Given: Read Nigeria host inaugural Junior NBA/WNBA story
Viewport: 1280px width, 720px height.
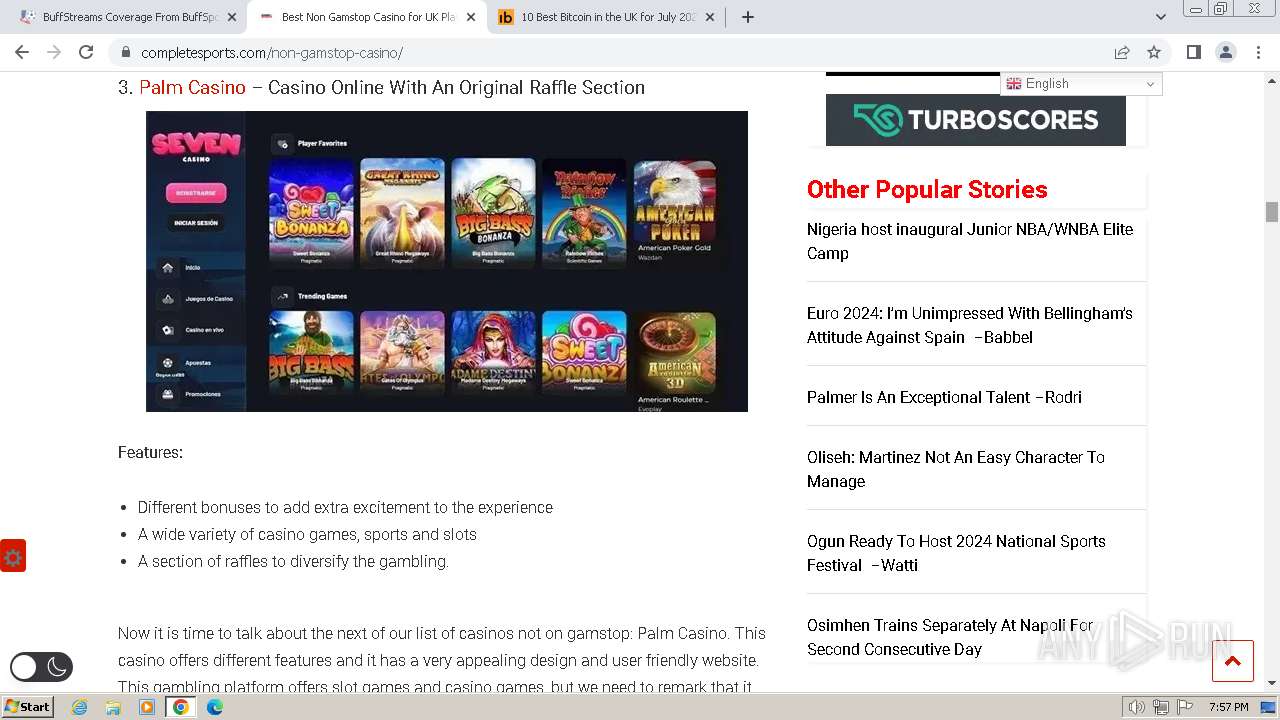Looking at the screenshot, I should tap(970, 241).
